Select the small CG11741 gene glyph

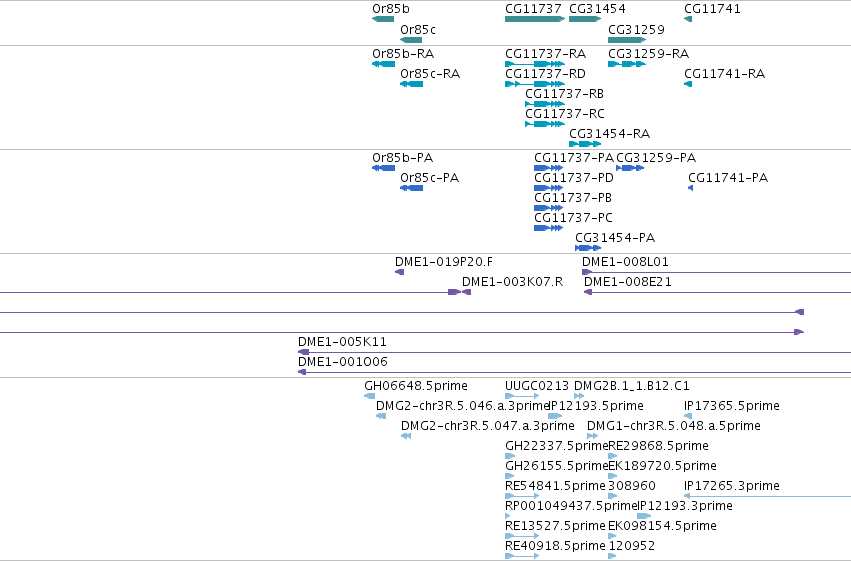click(688, 19)
